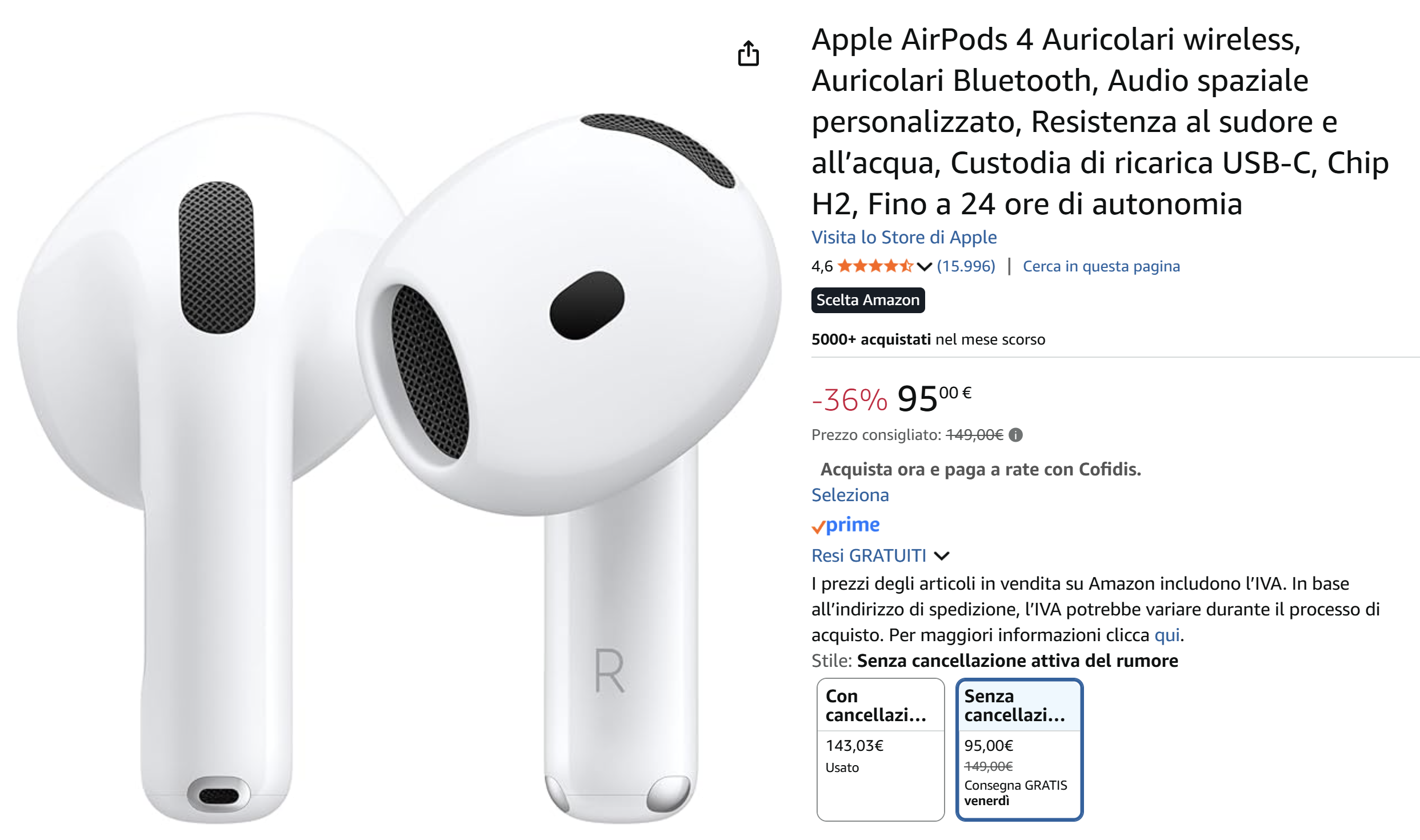1420x840 pixels.
Task: Click the 95,00€ current price
Action: pyautogui.click(x=934, y=398)
